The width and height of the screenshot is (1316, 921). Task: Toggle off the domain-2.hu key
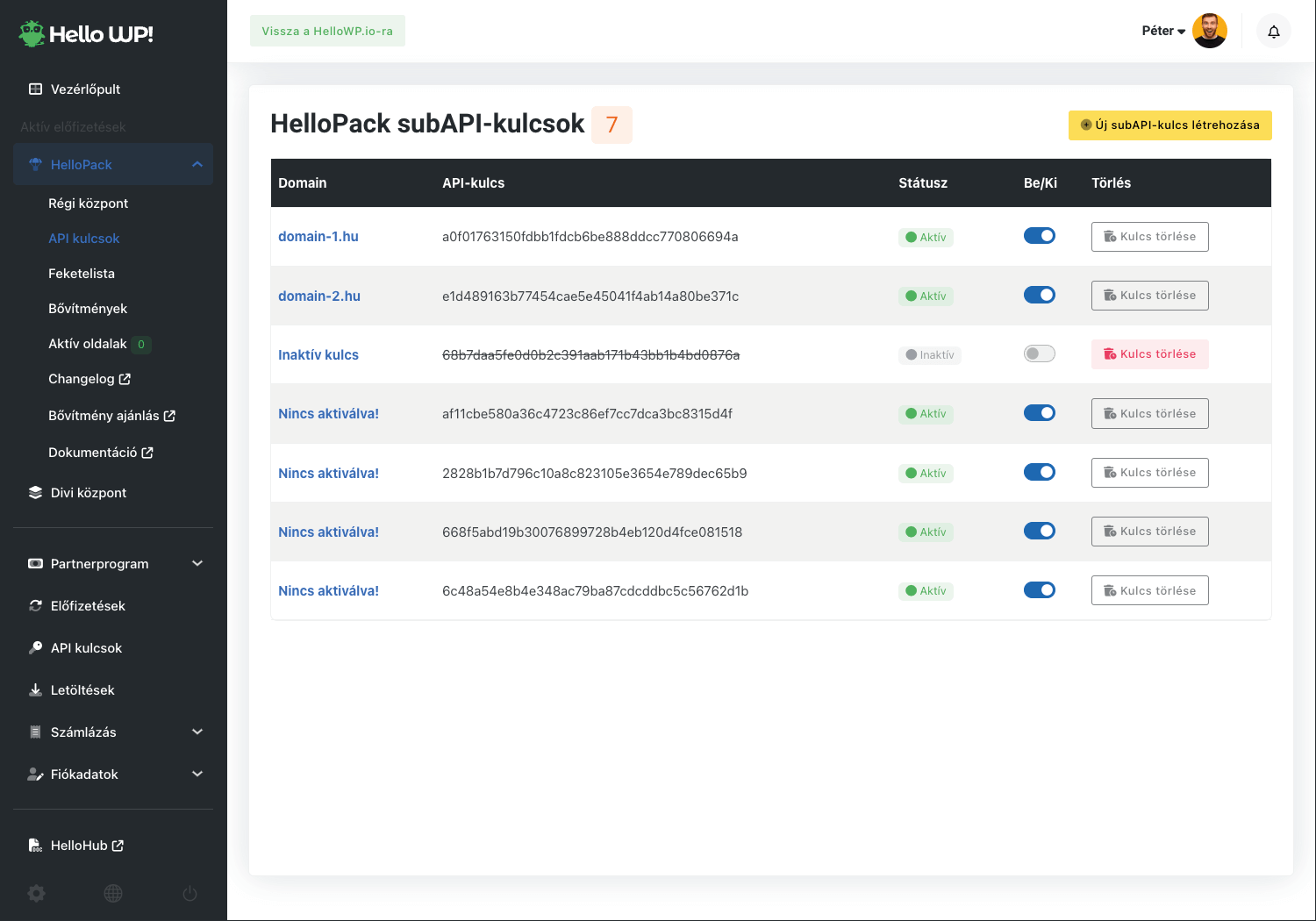1040,295
